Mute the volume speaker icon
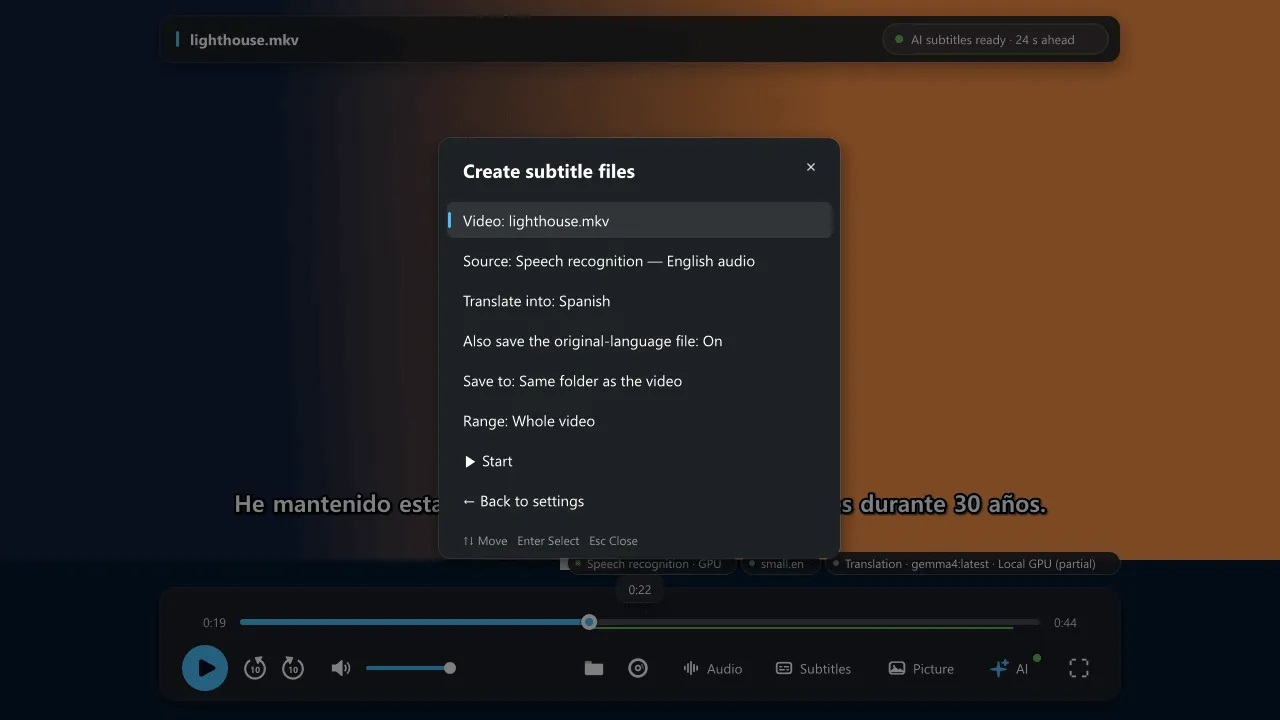The width and height of the screenshot is (1280, 720). click(341, 668)
